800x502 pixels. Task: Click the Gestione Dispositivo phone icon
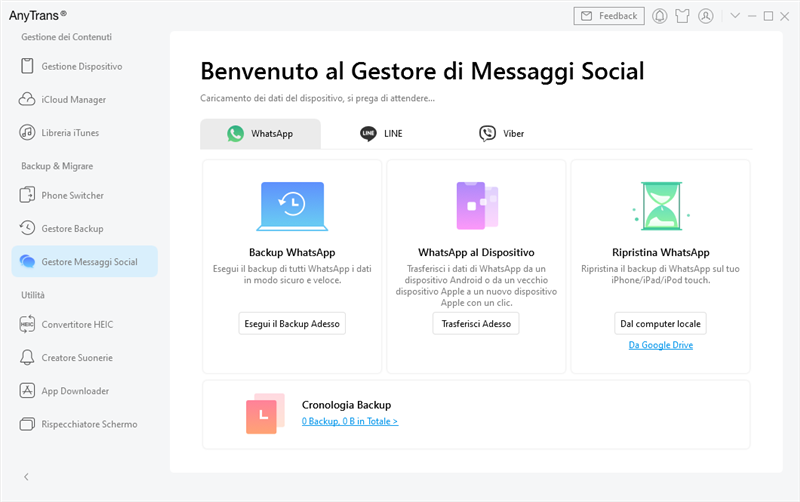(x=27, y=66)
